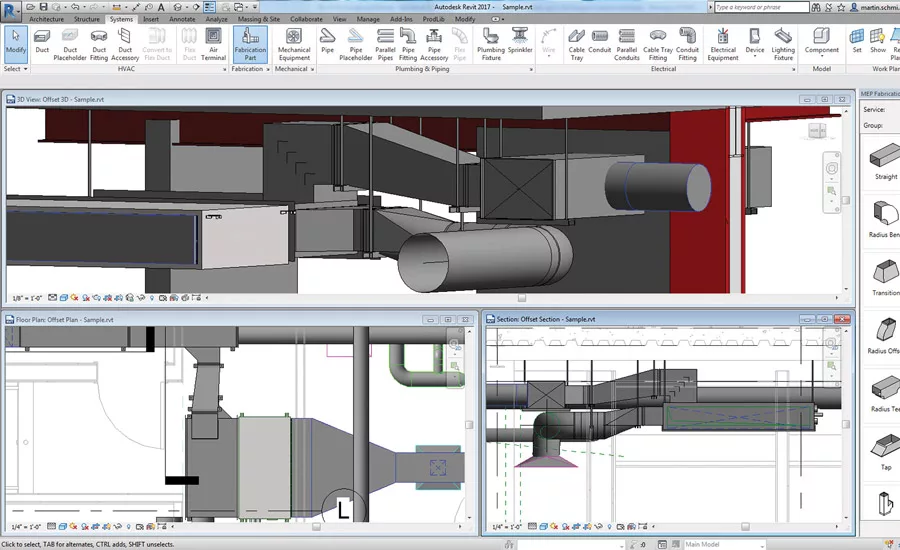900x550 pixels.
Task: Insert Text with the quick access A icon
Action: [x=161, y=7]
